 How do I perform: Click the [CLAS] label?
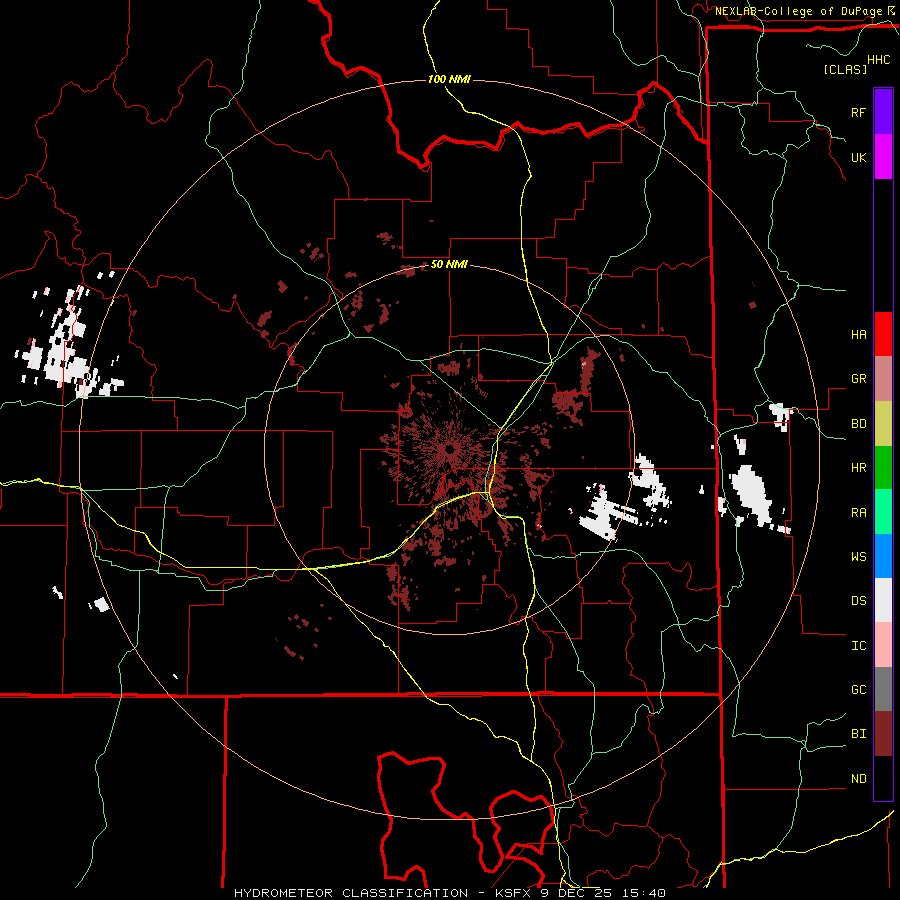pyautogui.click(x=845, y=69)
